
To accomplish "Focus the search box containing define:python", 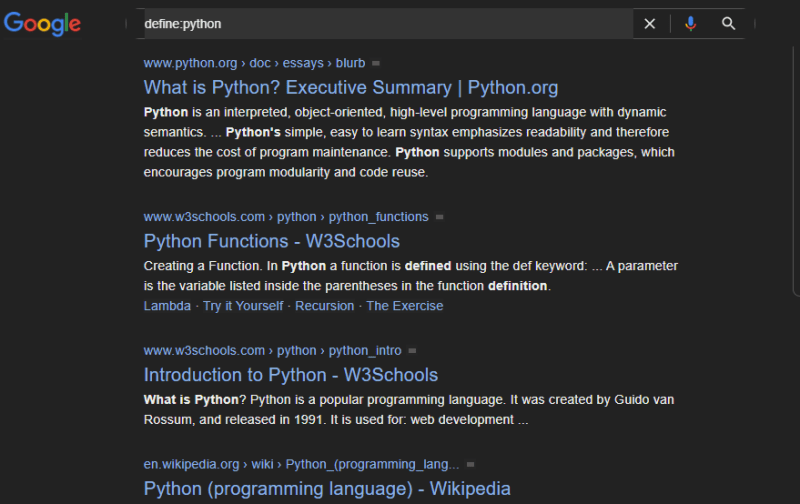I will 388,23.
